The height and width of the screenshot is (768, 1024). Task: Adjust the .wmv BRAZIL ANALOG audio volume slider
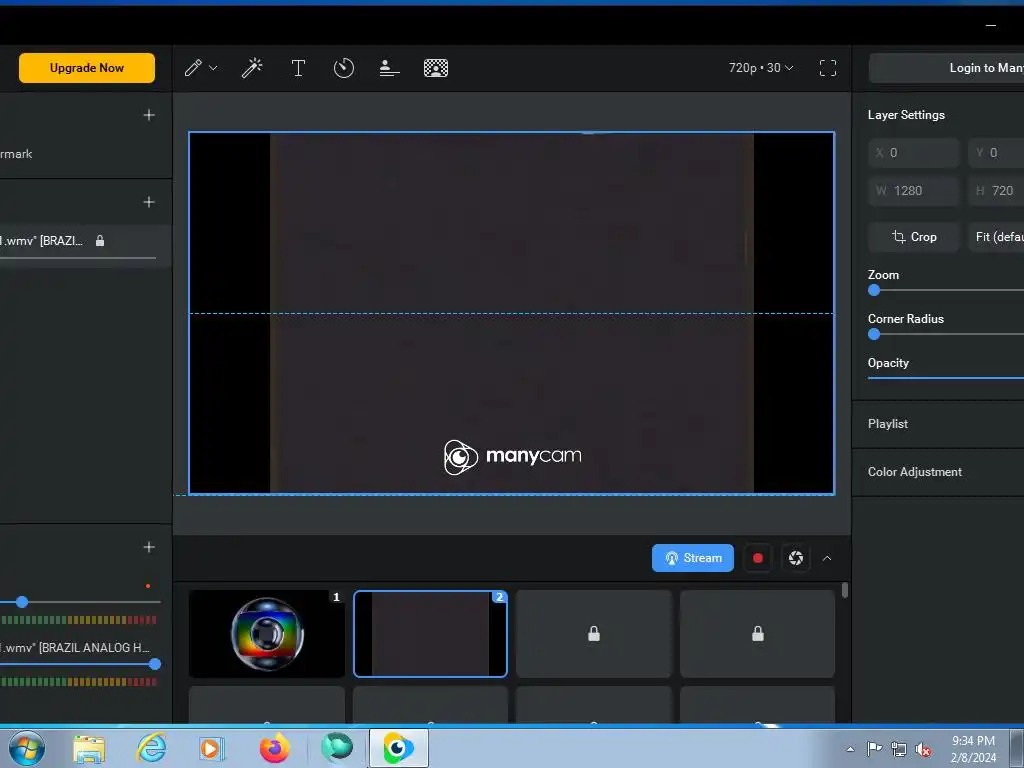[x=155, y=664]
